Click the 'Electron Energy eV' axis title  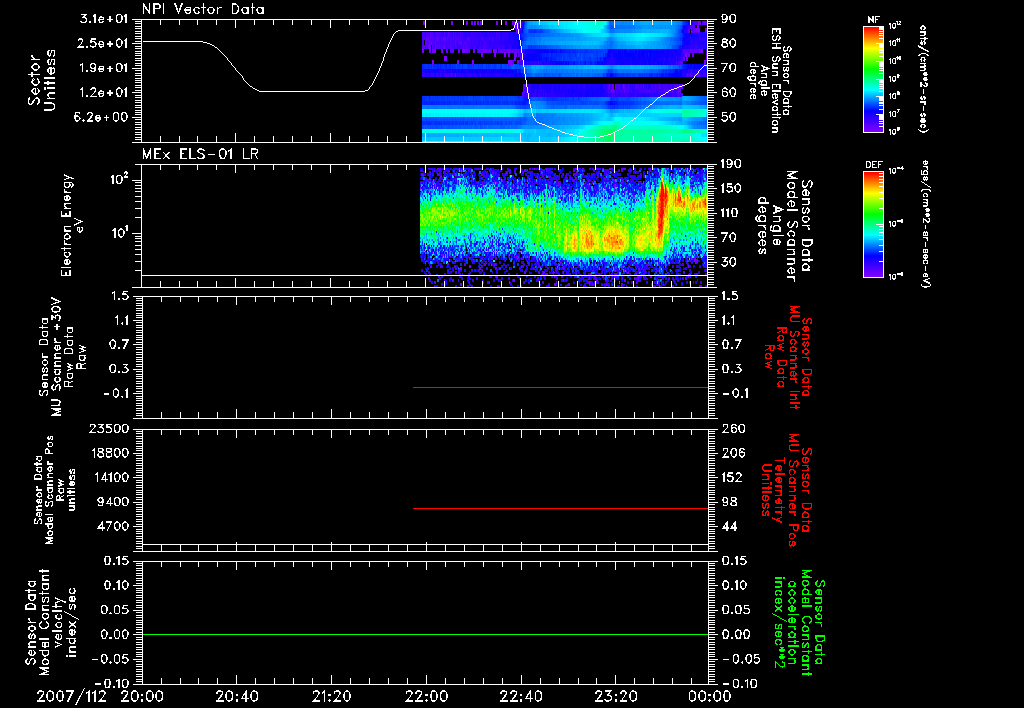tap(72, 225)
